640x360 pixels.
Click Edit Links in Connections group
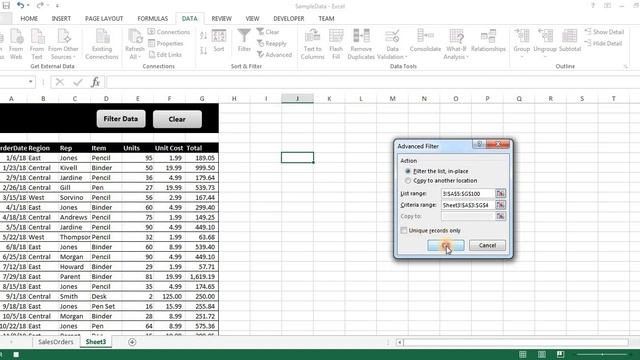[165, 55]
